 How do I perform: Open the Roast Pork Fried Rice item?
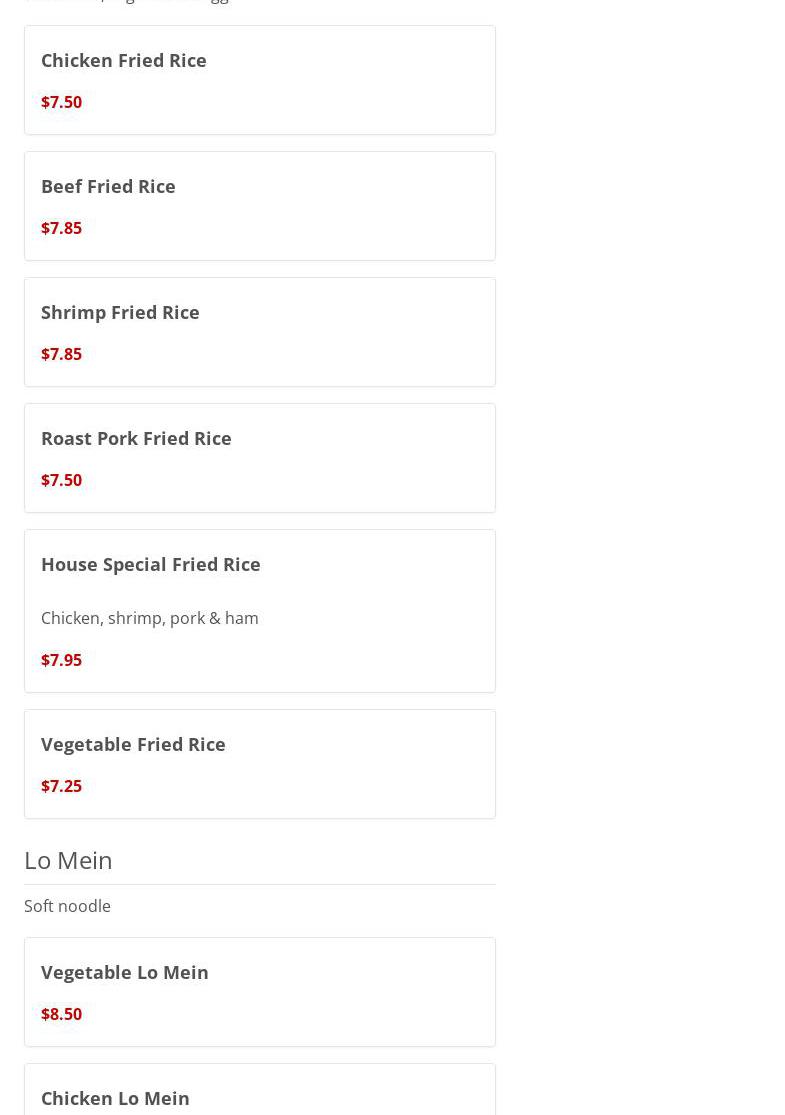pos(136,438)
